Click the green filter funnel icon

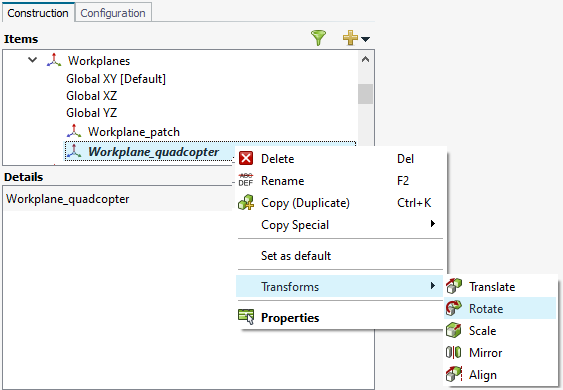tap(318, 38)
